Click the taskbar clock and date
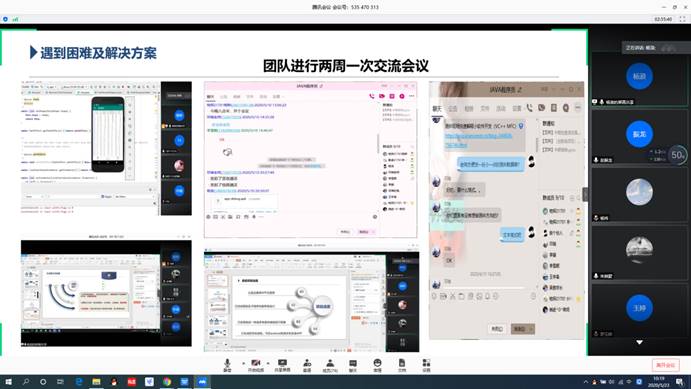This screenshot has width=691, height=389. [659, 382]
